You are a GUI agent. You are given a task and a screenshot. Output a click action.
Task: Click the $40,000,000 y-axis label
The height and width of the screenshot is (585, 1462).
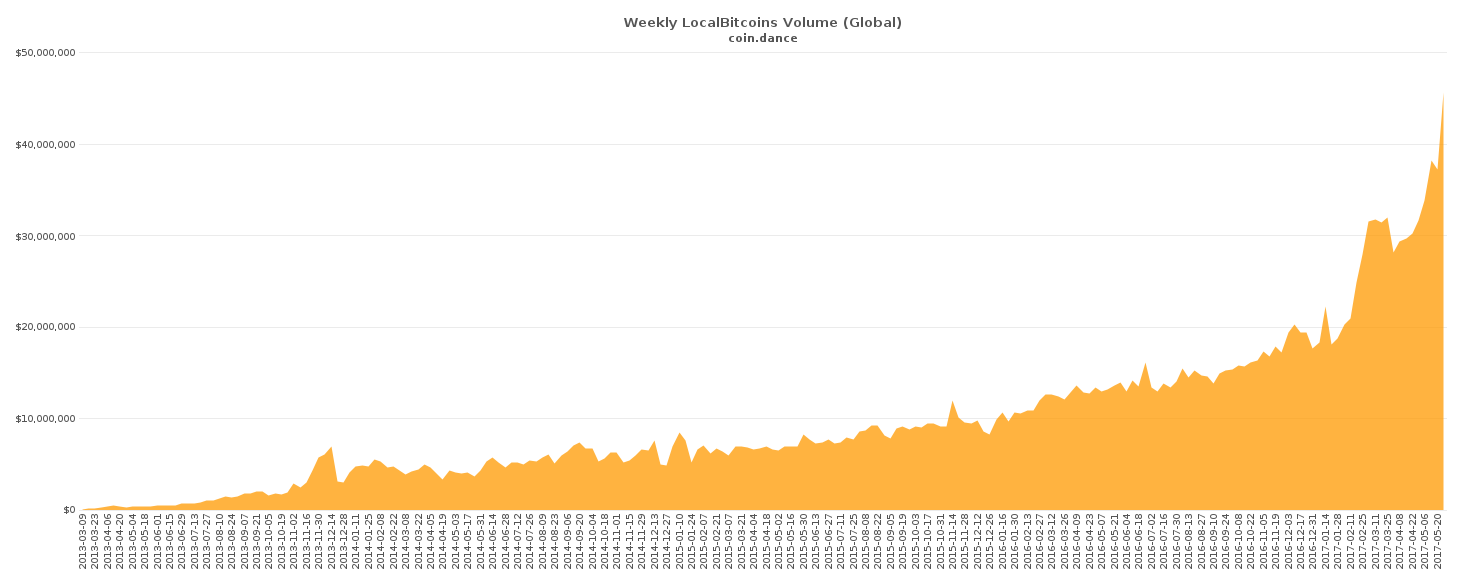point(46,144)
